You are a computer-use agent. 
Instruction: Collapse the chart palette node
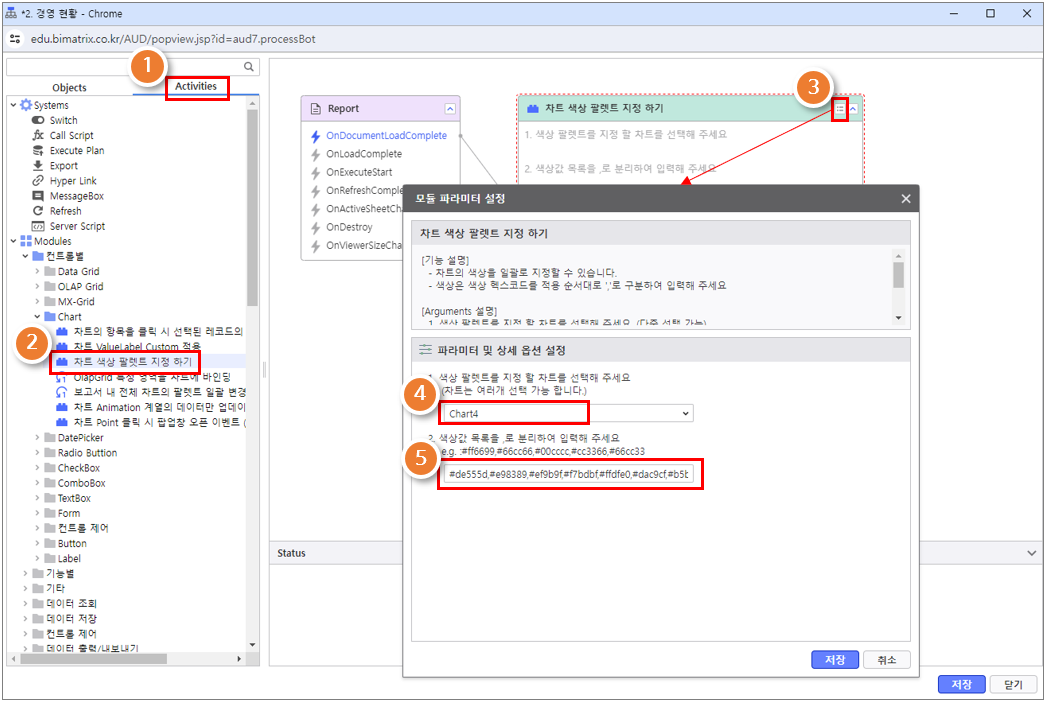(x=853, y=108)
